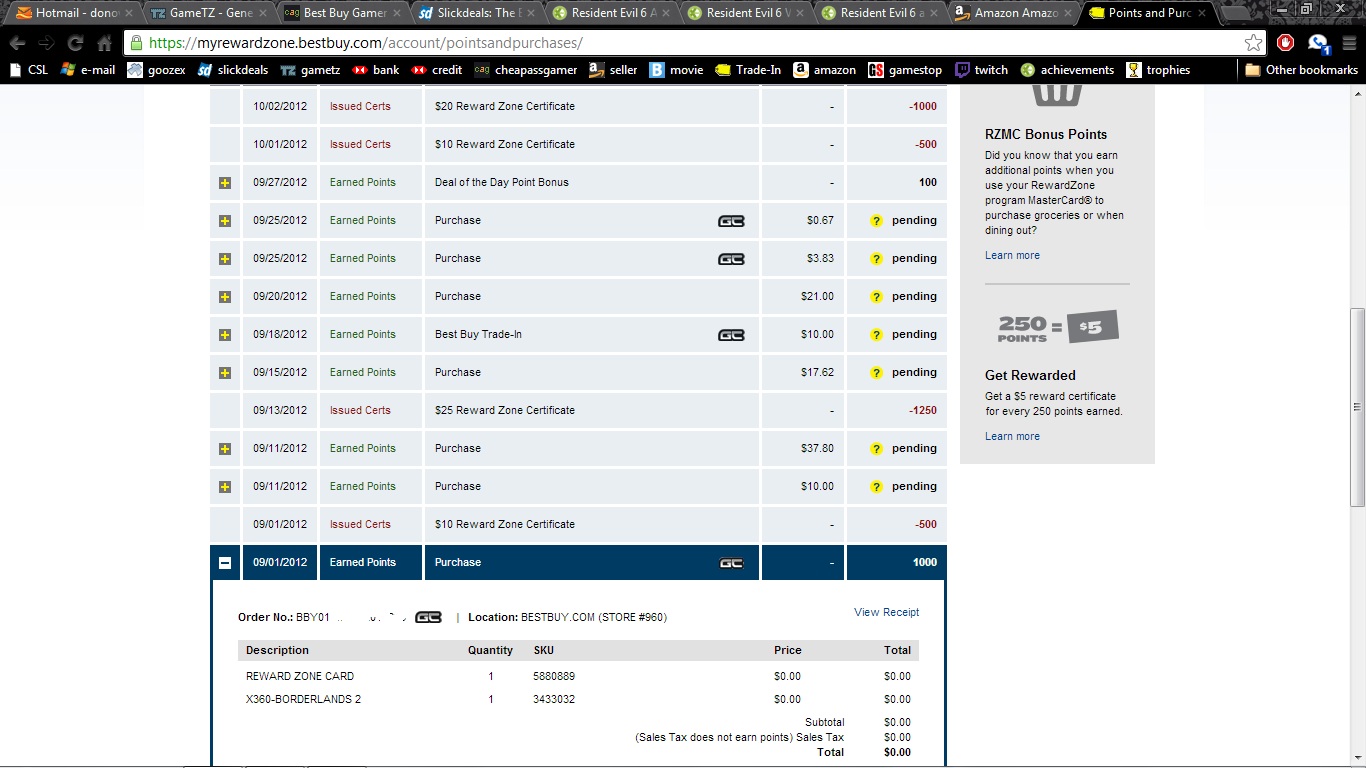The image size is (1366, 768).
Task: Click GC icon on the 09/01/2012 highlighted row
Action: coord(731,563)
